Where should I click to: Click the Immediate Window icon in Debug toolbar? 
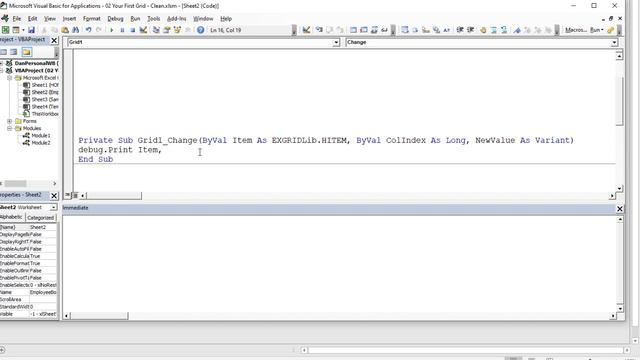tap(364, 30)
